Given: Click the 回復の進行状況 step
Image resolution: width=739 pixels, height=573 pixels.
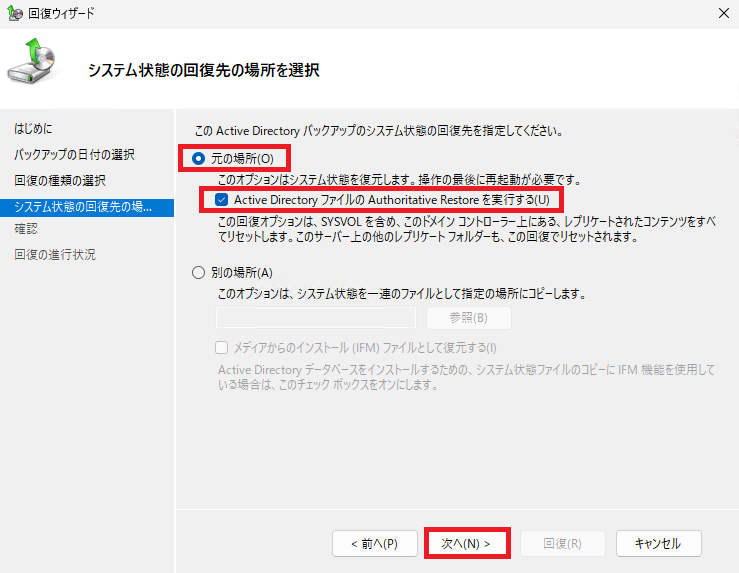Looking at the screenshot, I should 55,255.
